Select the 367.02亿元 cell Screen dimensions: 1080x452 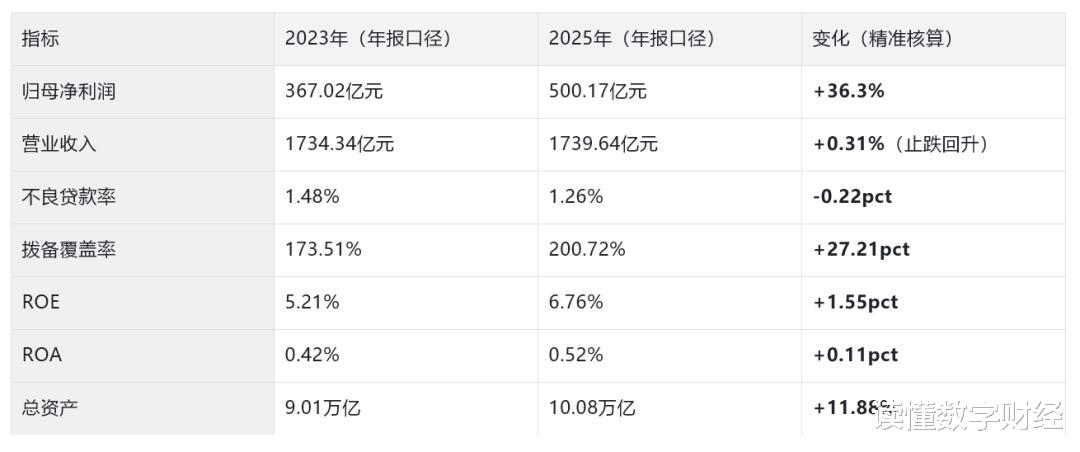click(x=334, y=92)
